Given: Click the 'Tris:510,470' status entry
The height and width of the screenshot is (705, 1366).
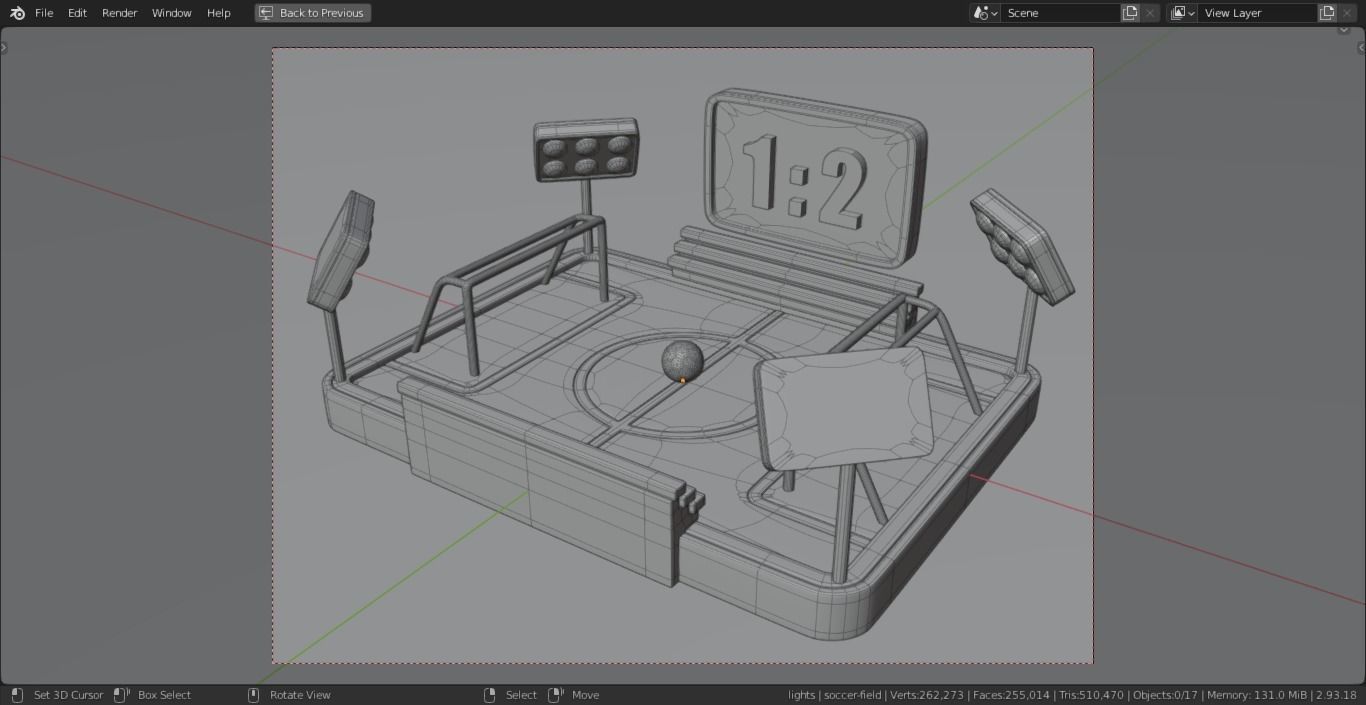Looking at the screenshot, I should coord(1092,695).
